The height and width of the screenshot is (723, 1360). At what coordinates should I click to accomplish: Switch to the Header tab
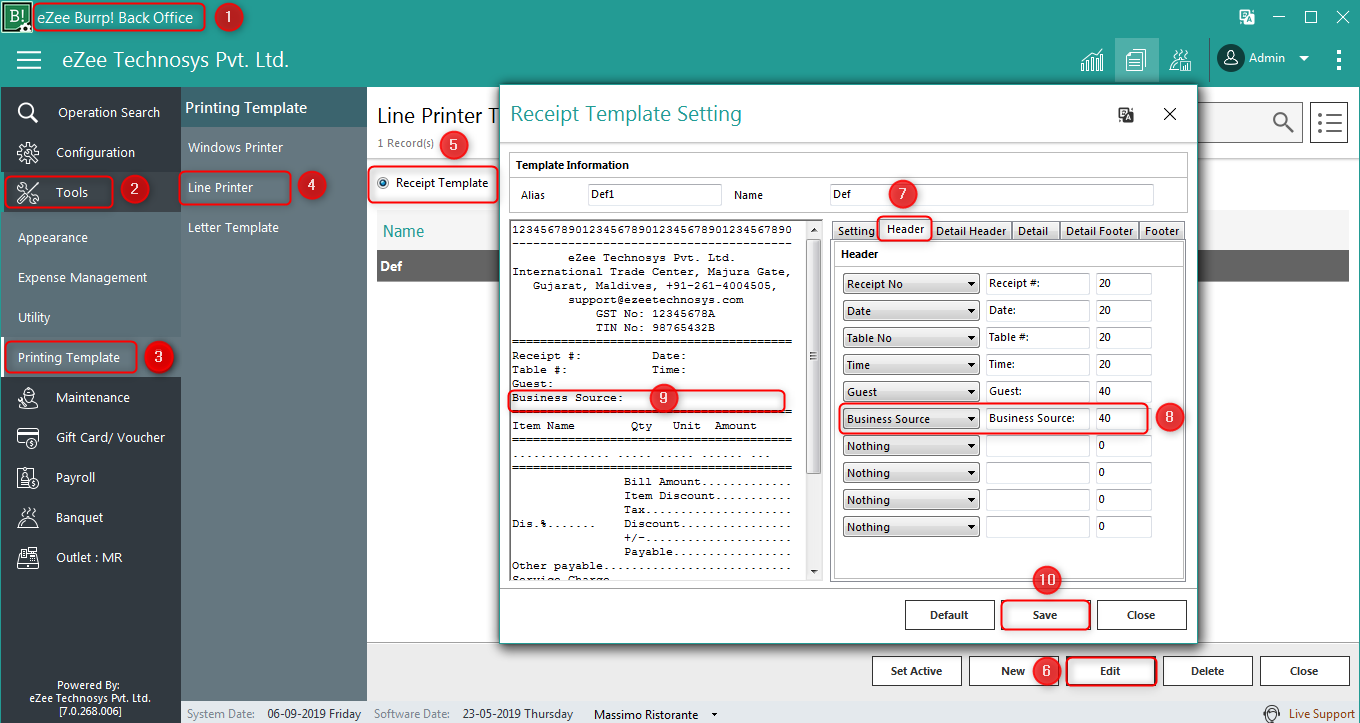coord(905,230)
